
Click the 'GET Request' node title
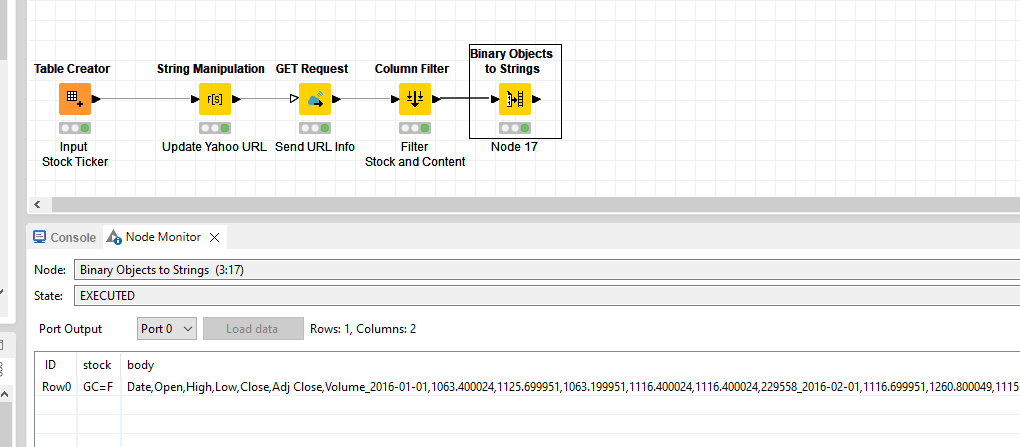click(312, 69)
